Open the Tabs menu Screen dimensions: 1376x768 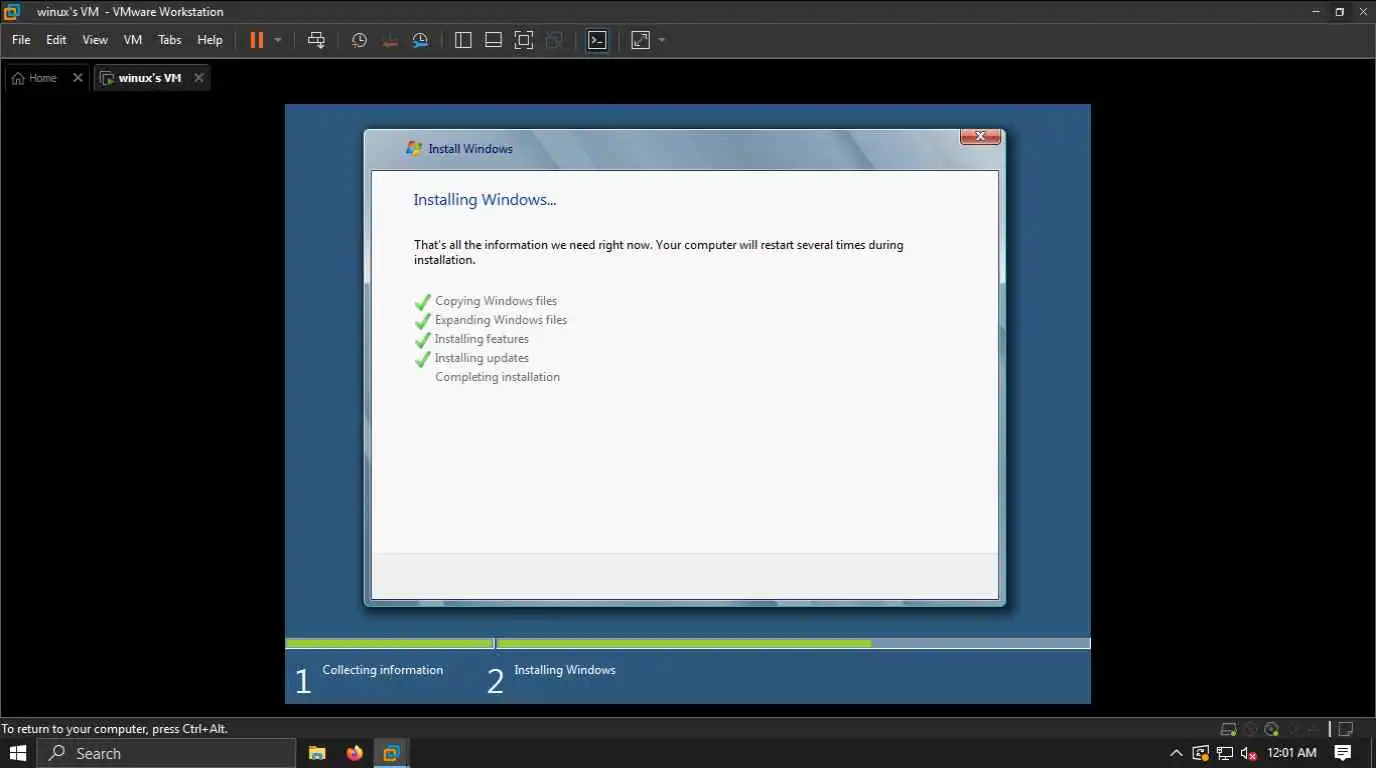170,40
